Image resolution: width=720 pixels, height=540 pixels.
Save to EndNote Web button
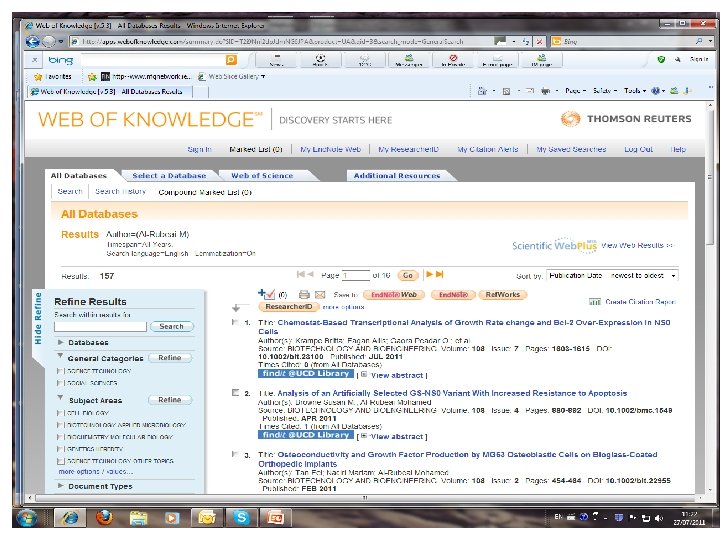[394, 295]
